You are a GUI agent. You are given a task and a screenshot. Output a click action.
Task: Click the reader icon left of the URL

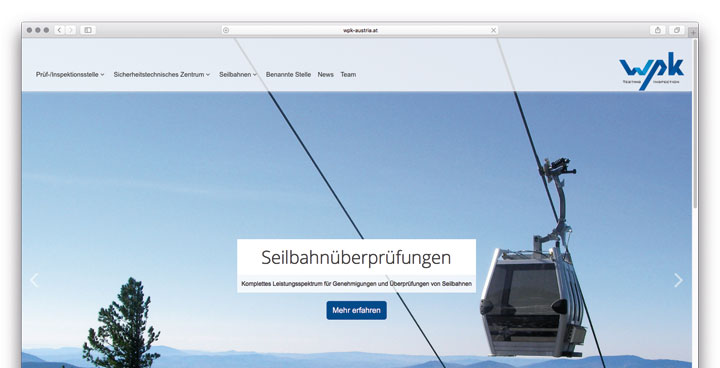pos(226,30)
